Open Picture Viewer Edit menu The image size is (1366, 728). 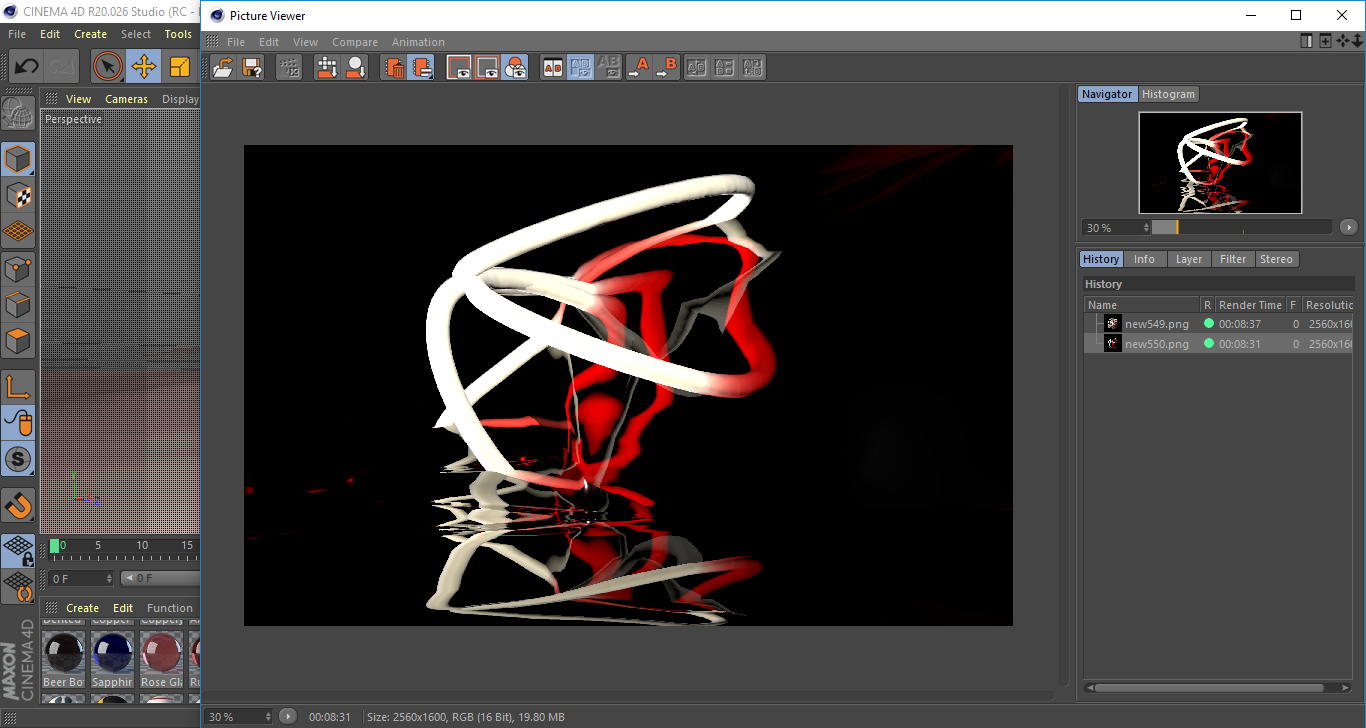pyautogui.click(x=269, y=42)
